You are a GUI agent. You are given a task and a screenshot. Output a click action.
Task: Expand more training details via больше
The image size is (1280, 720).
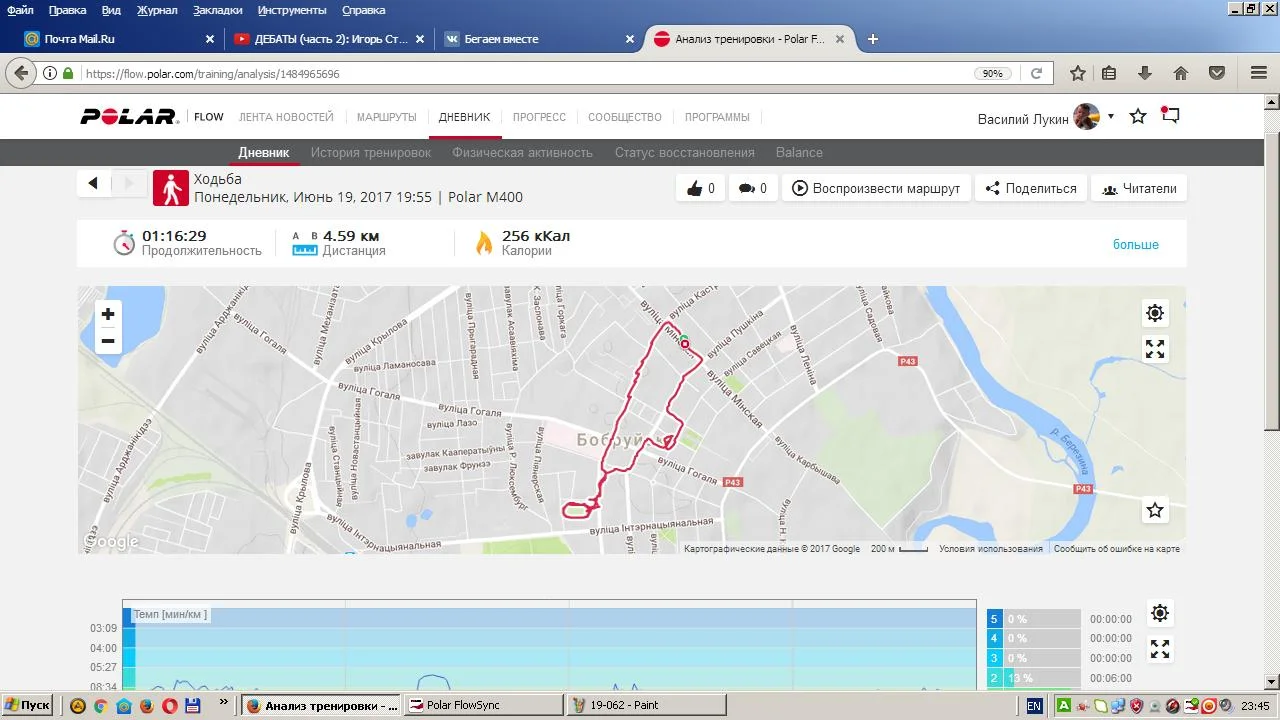click(x=1136, y=244)
